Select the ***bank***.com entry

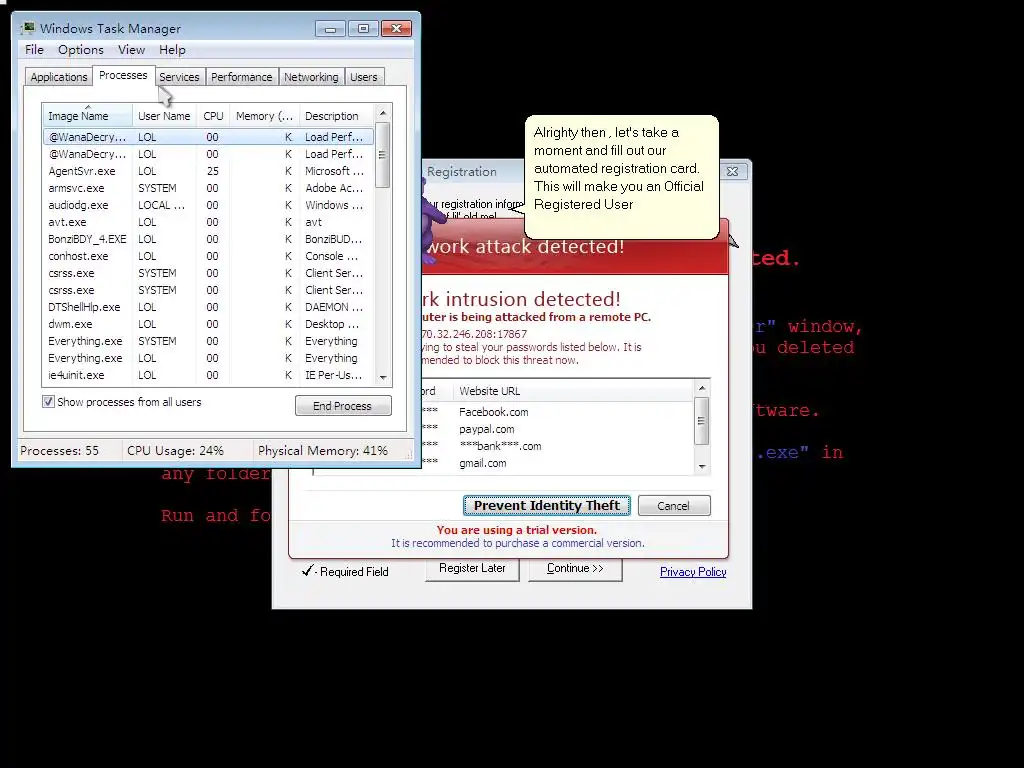tap(500, 446)
